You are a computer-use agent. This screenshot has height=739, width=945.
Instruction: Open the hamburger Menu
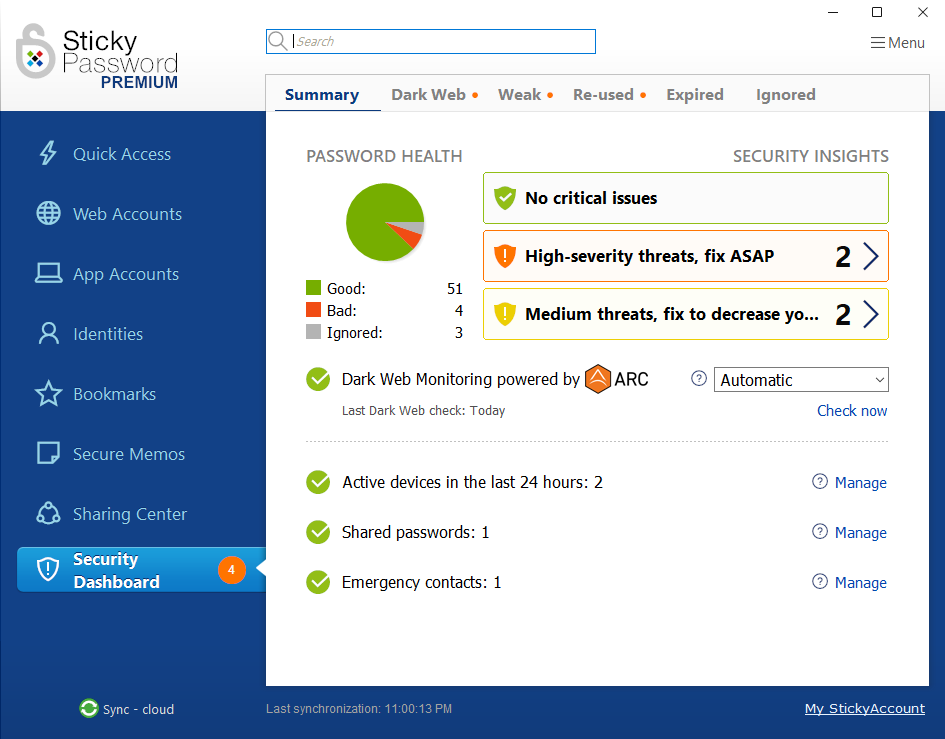coord(897,43)
